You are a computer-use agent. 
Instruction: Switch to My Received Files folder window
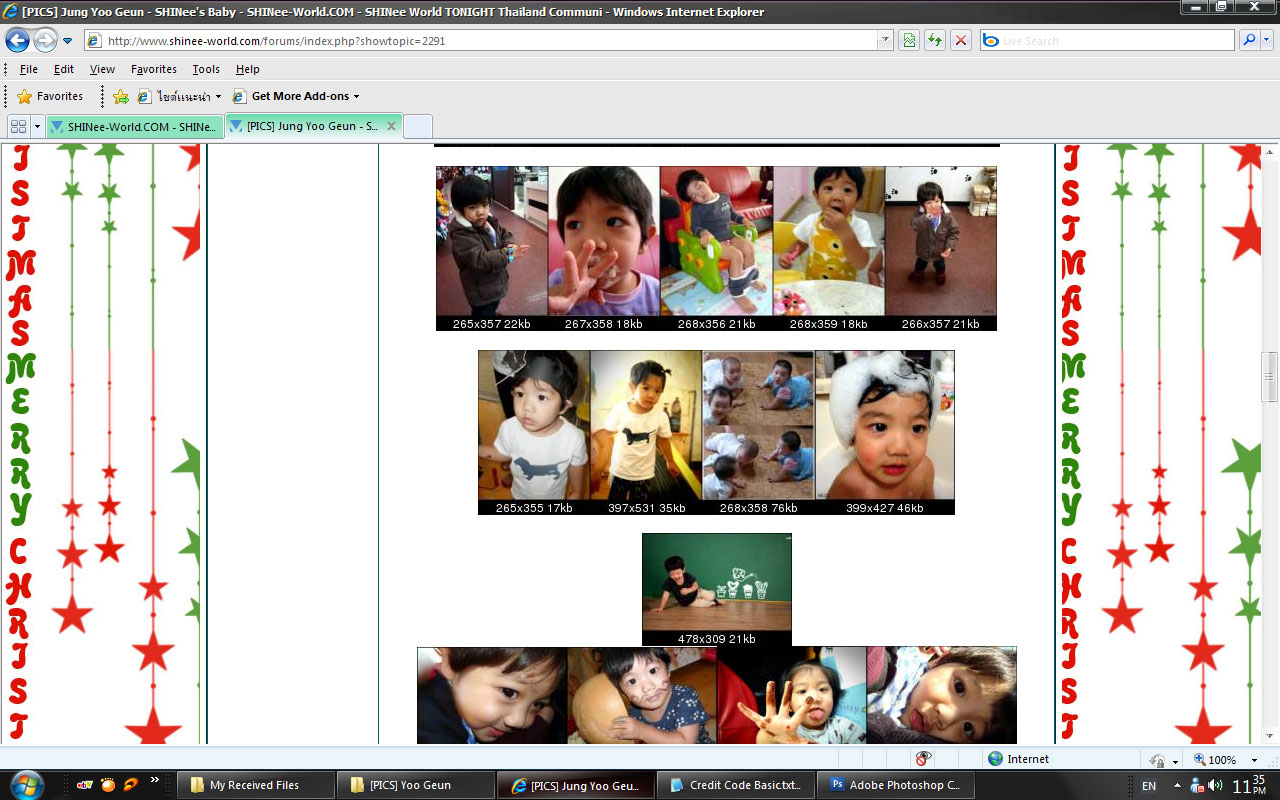click(x=255, y=785)
